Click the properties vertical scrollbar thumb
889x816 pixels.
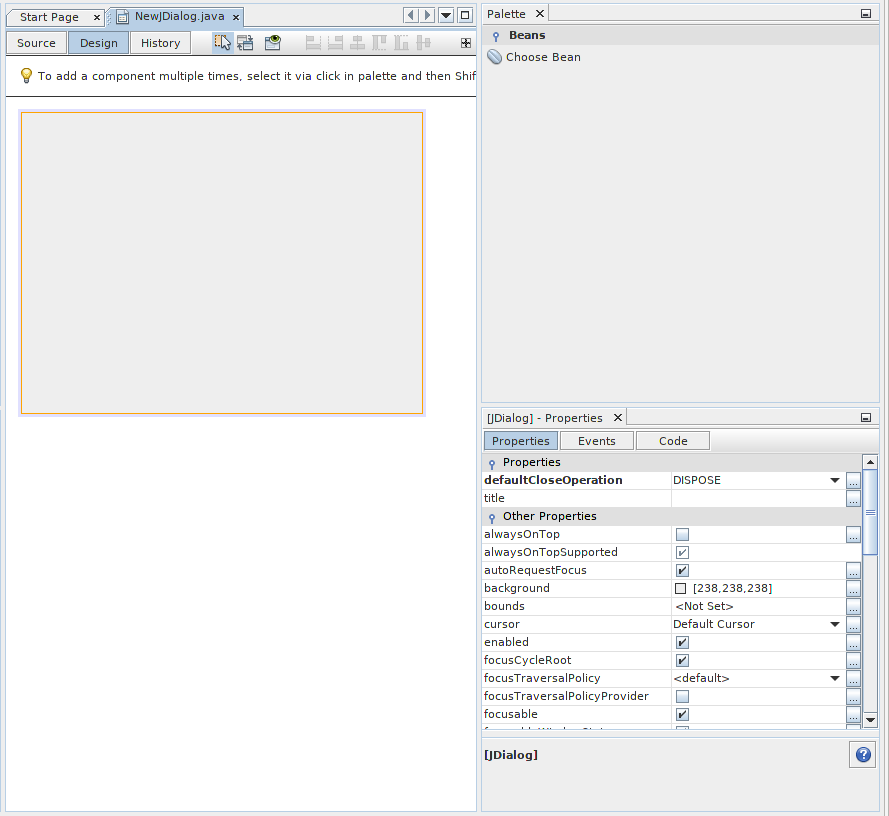870,512
